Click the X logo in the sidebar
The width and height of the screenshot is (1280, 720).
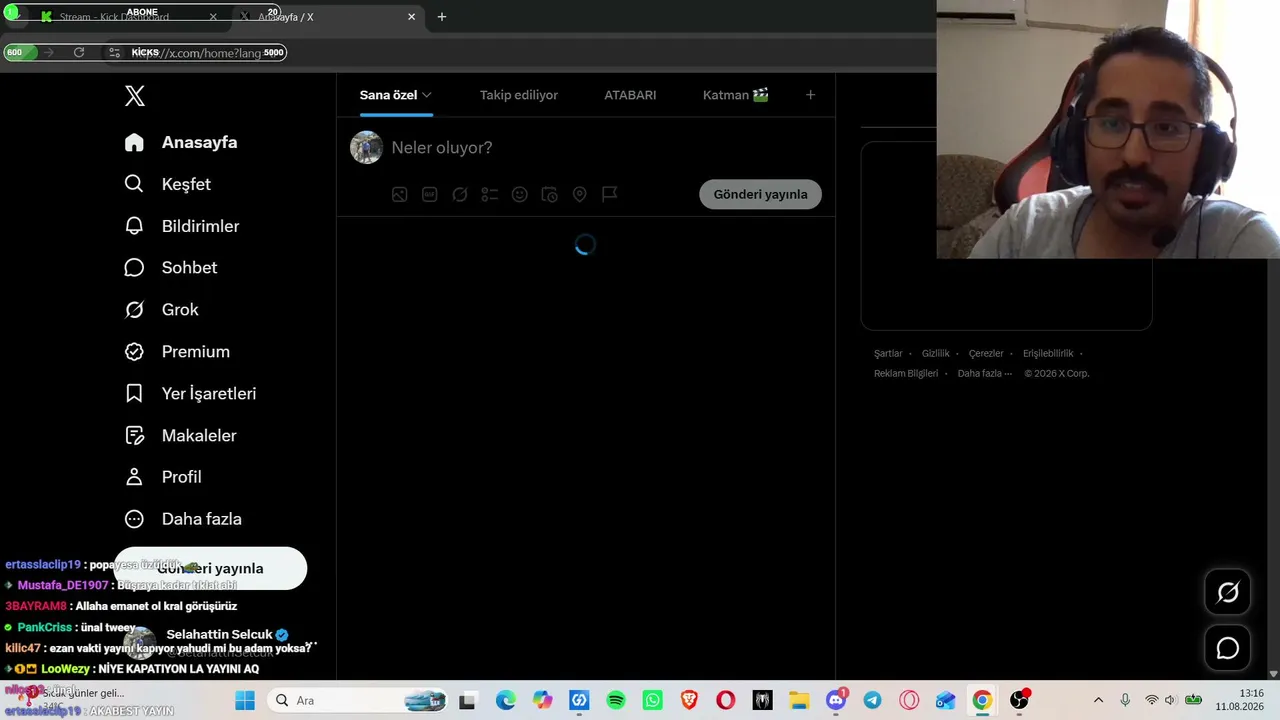(x=135, y=96)
